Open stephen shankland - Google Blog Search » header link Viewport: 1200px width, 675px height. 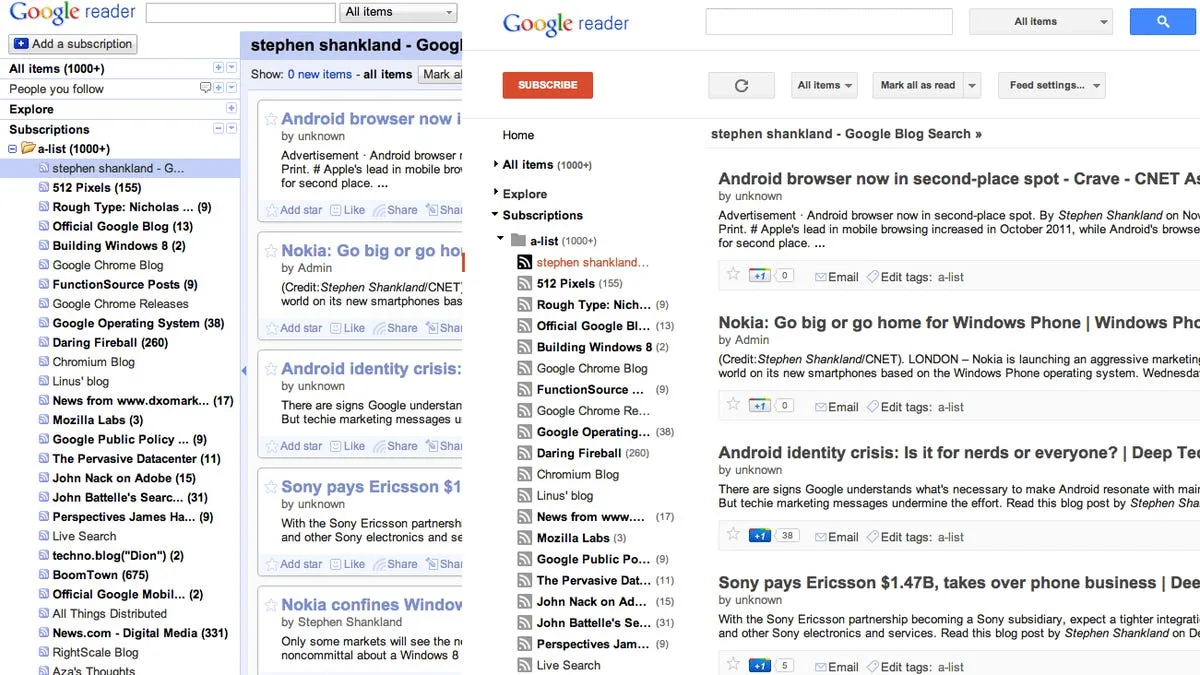[x=846, y=133]
